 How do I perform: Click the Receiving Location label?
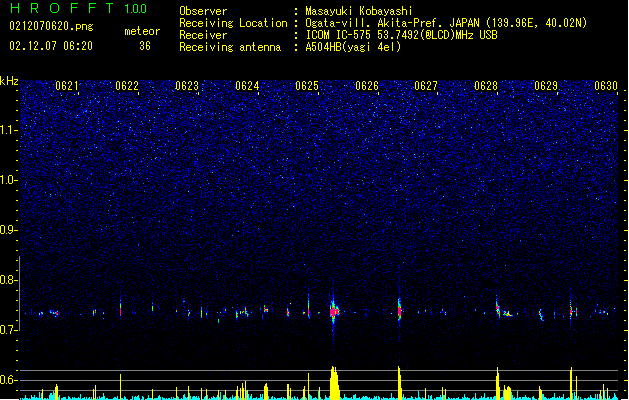233,23
